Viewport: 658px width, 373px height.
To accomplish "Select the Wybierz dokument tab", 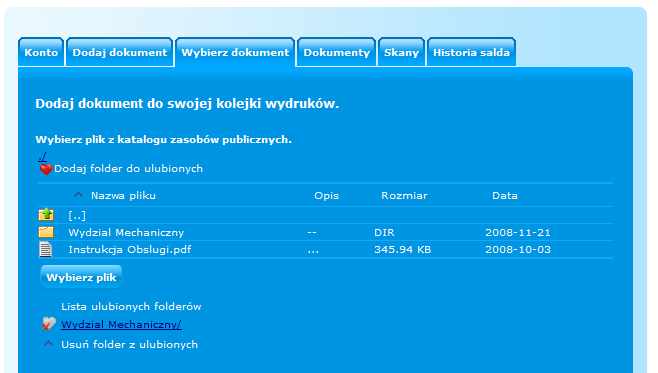I will point(235,52).
